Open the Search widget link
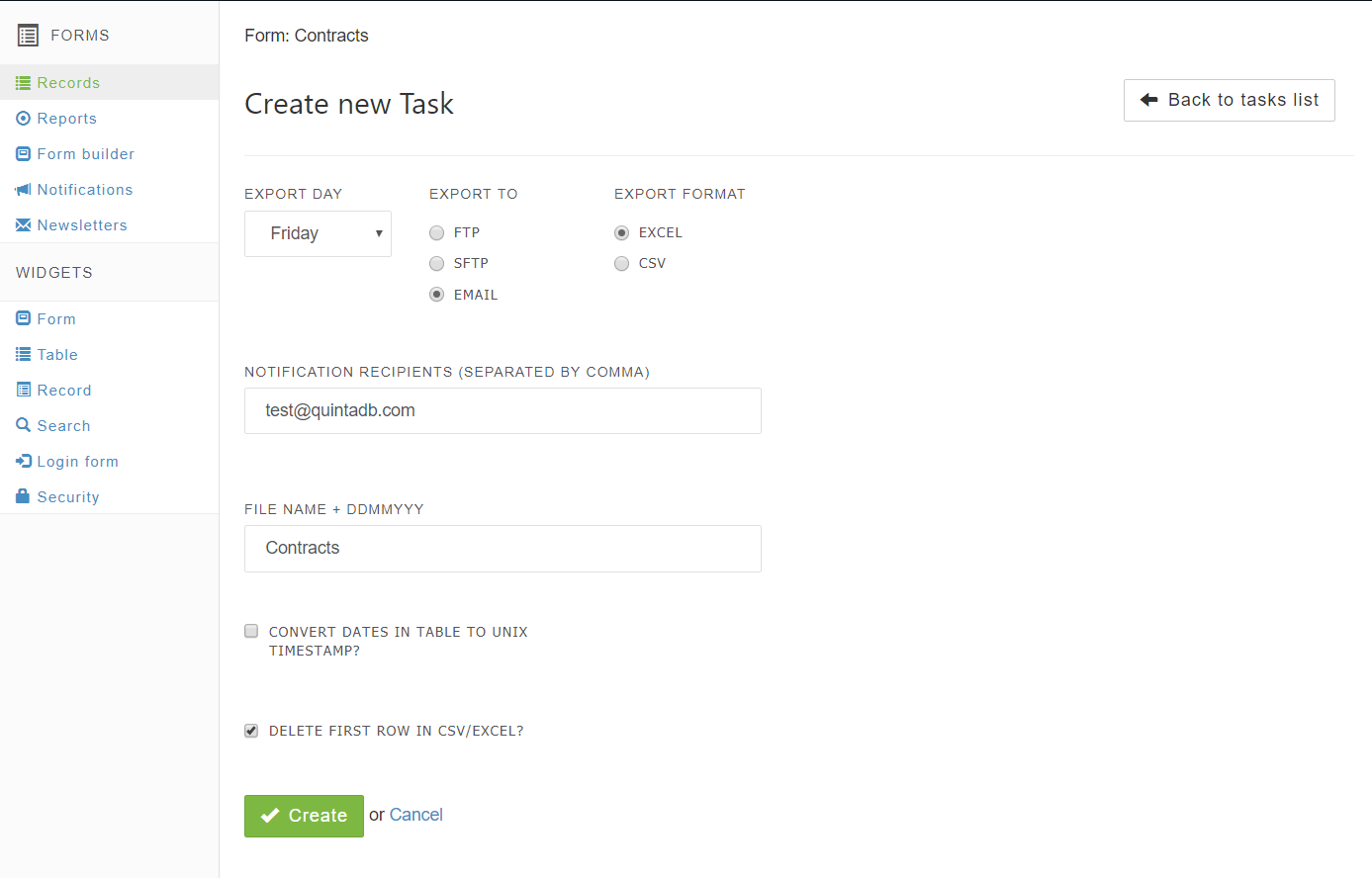The image size is (1372, 878). (64, 426)
